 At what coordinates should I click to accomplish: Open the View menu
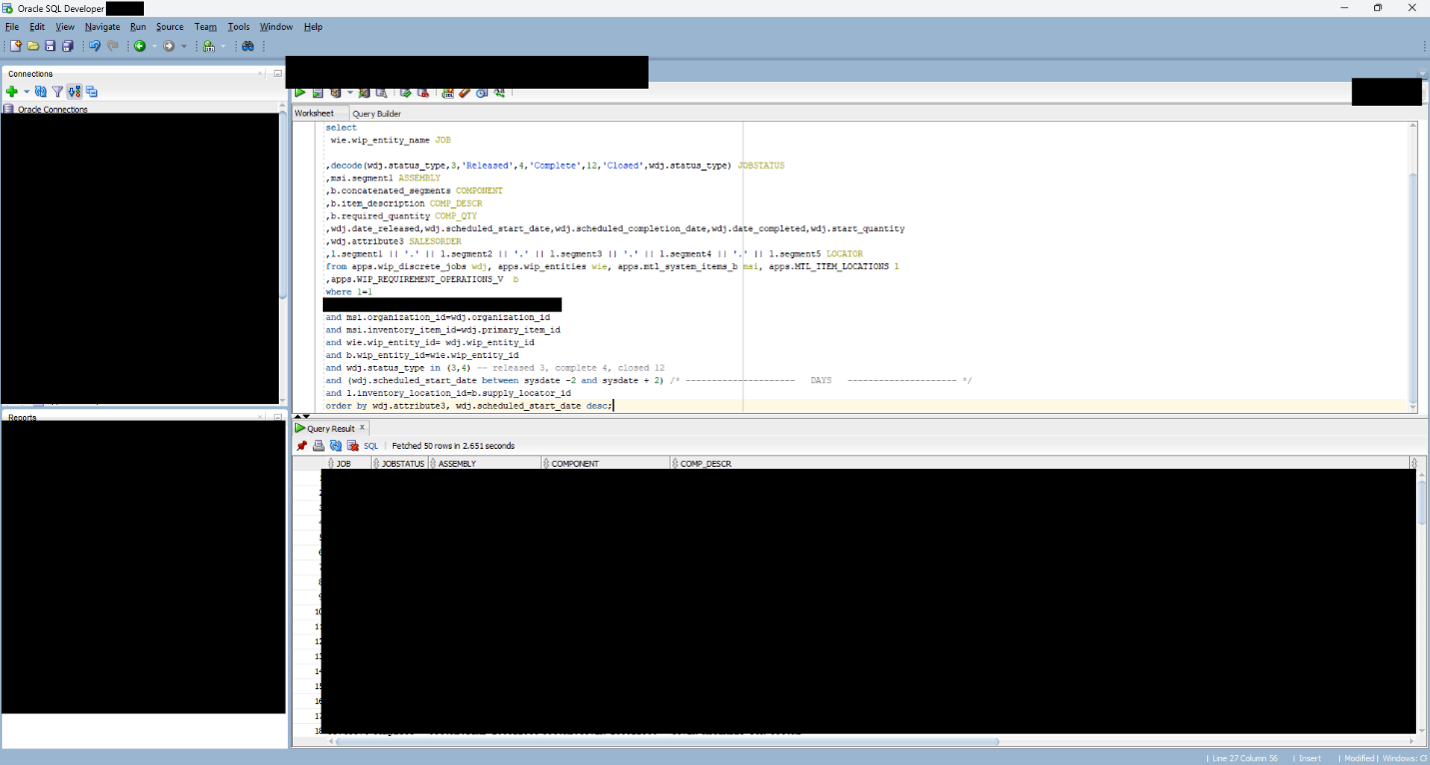click(65, 27)
